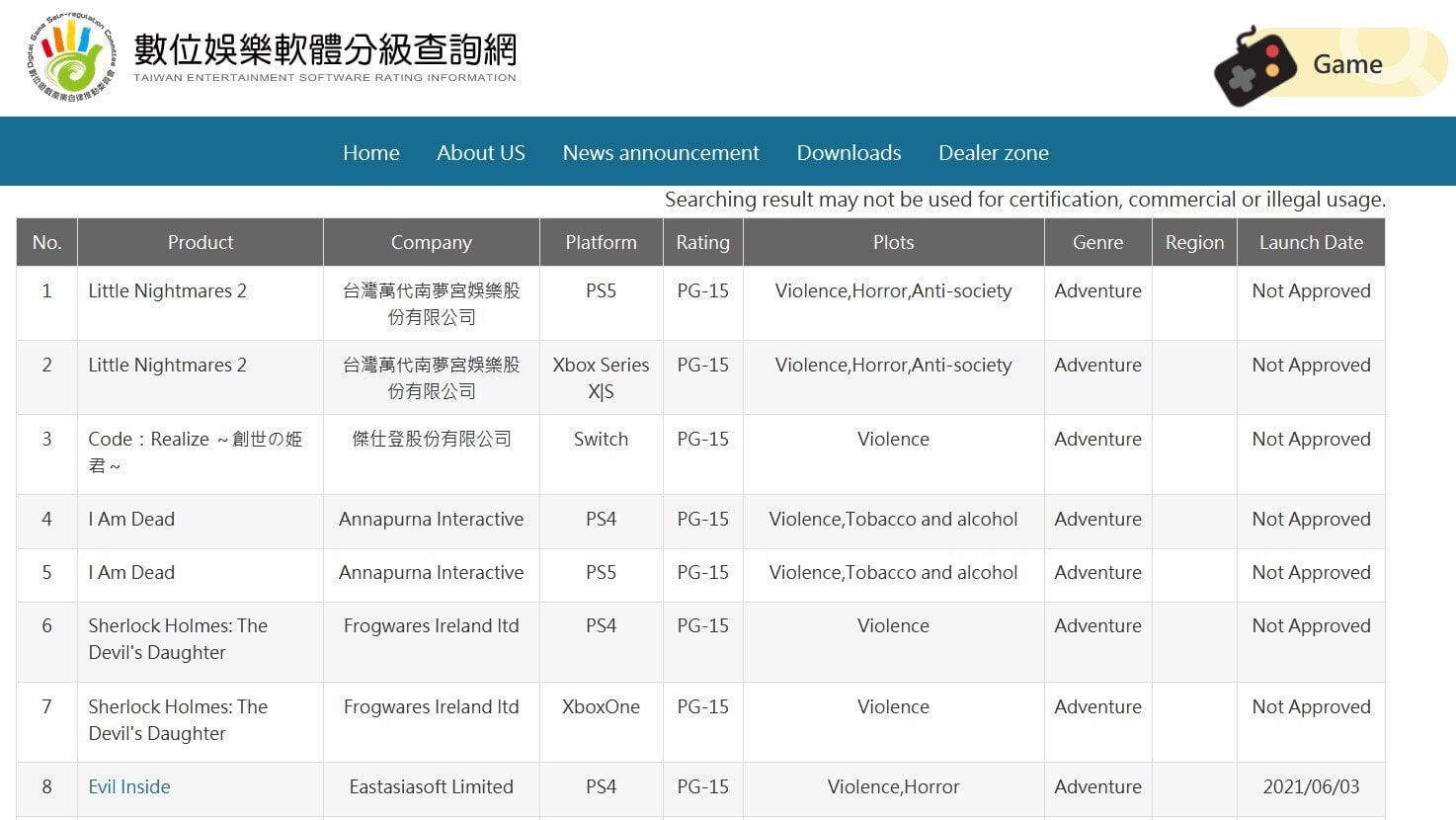Viewport: 1456px width, 820px height.
Task: Click the rating committee hand logo
Action: (x=71, y=56)
